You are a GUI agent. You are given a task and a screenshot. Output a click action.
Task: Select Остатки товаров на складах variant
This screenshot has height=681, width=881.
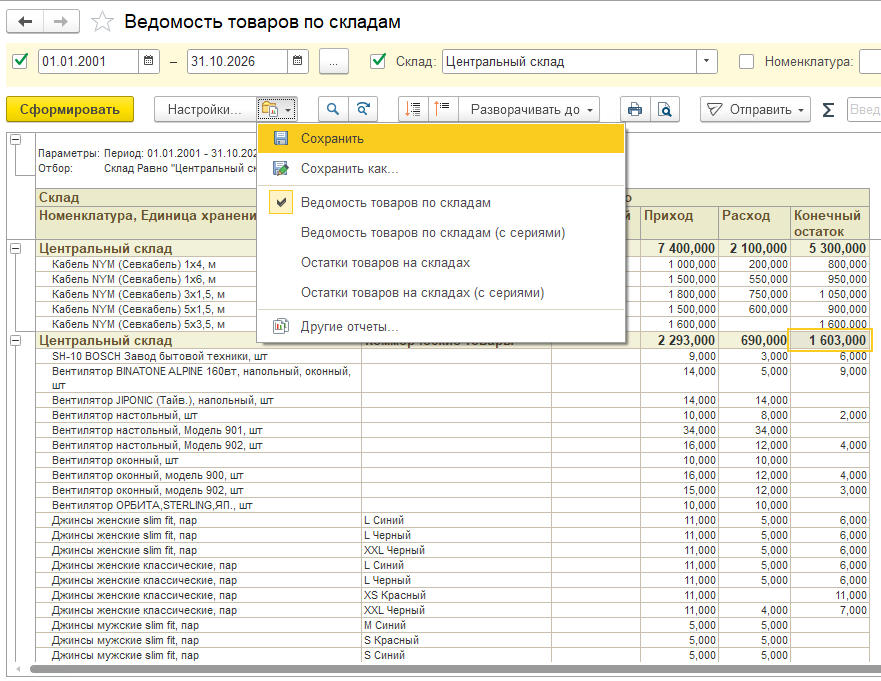click(441, 262)
